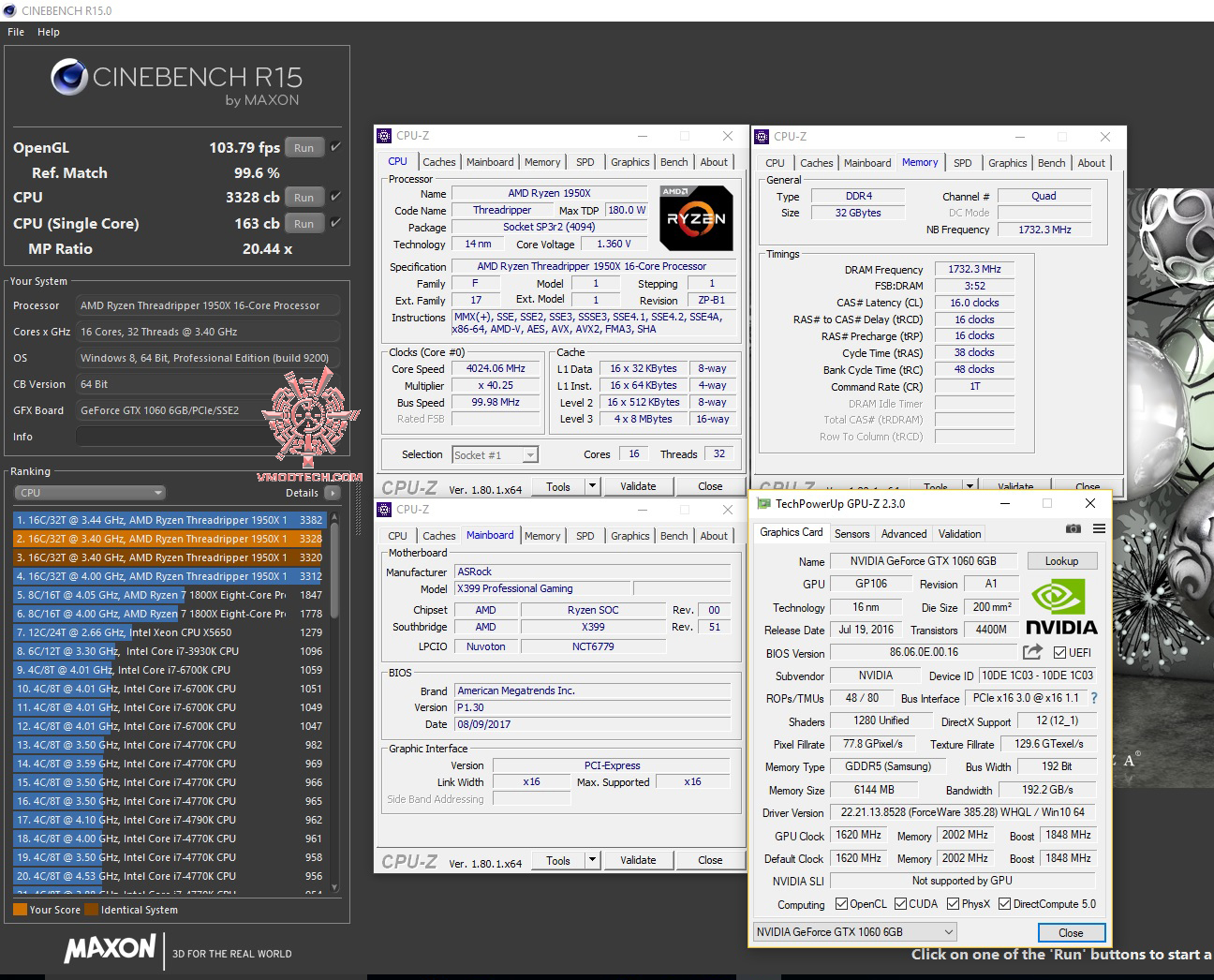Open the GPU selector dropdown in GPU-Z
1214x980 pixels.
949,931
